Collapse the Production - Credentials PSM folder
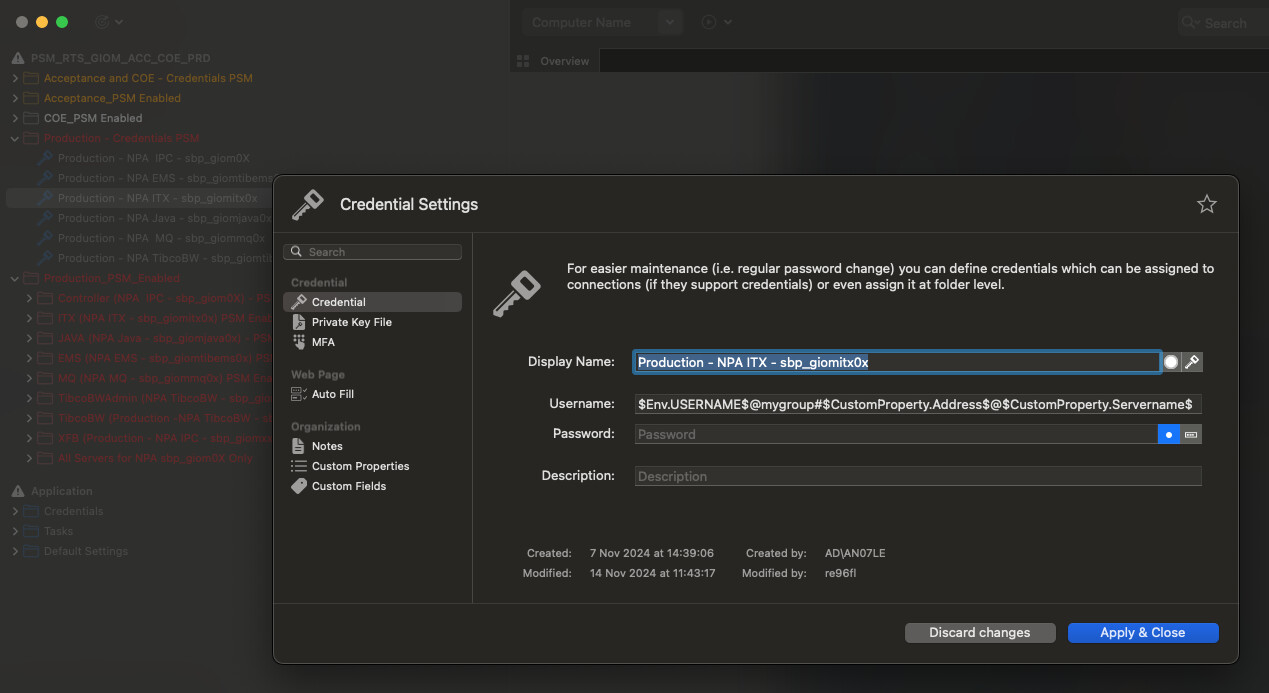Screen dimensions: 1269x693 coord(15,138)
